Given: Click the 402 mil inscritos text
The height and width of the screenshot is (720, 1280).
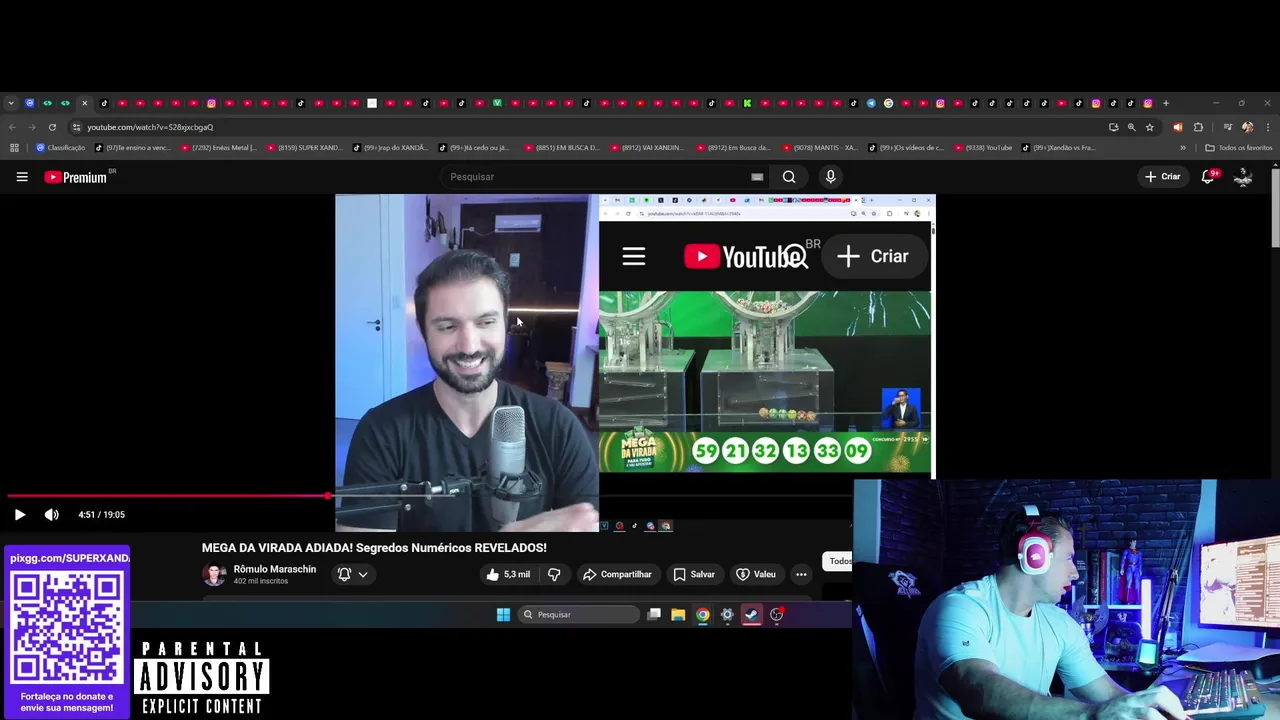Looking at the screenshot, I should click(x=261, y=581).
